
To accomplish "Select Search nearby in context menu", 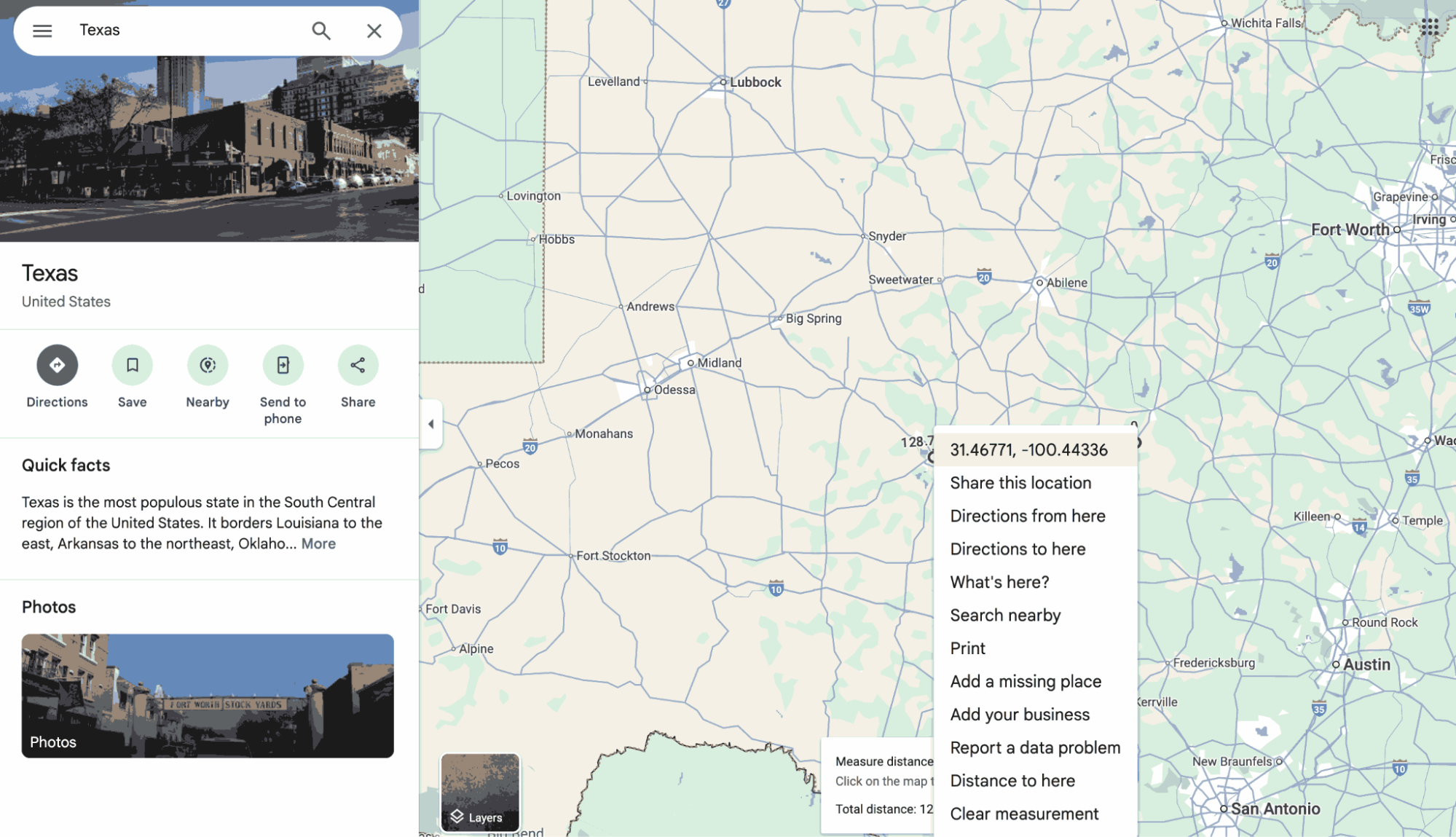I will 1035,616.
